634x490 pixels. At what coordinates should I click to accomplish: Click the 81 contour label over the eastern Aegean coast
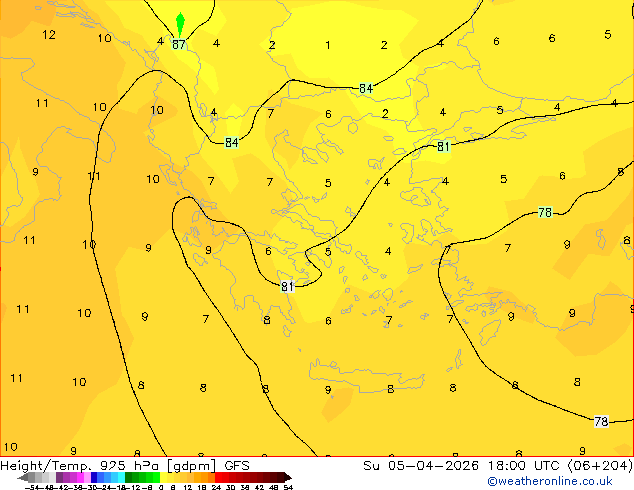click(444, 146)
